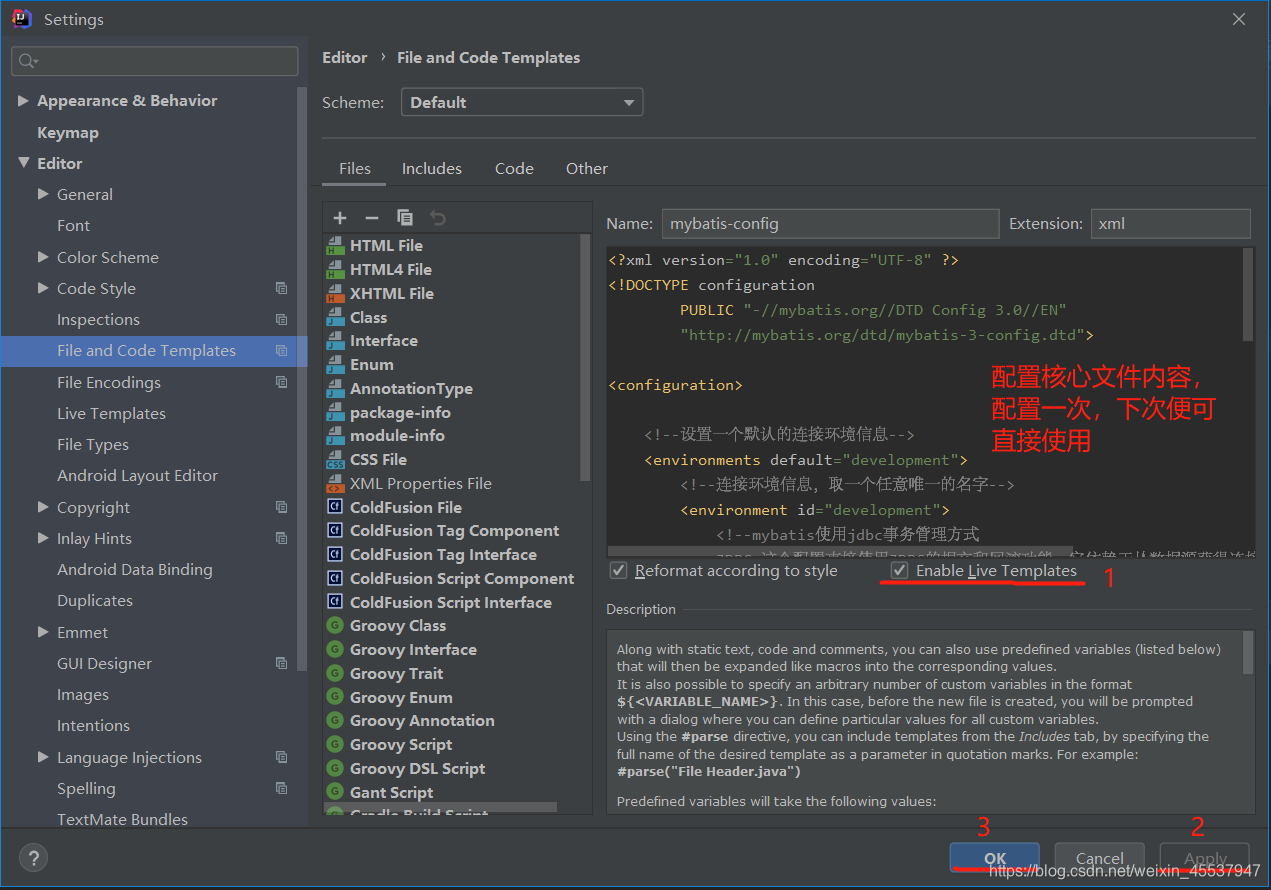Expand the Language Injections node

pos(43,757)
